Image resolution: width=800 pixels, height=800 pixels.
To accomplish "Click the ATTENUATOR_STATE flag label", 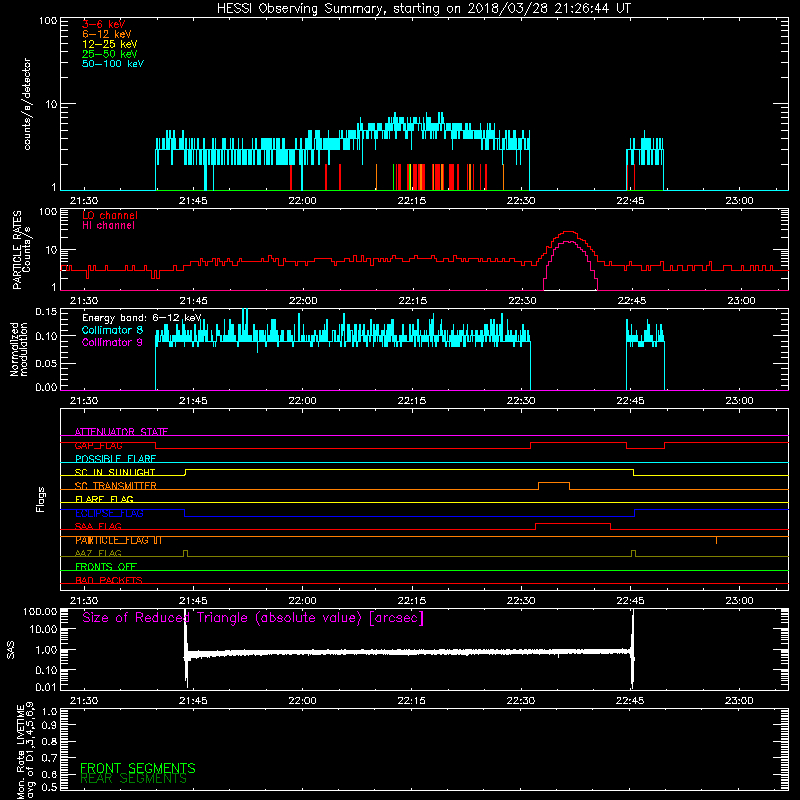I will 121,432.
